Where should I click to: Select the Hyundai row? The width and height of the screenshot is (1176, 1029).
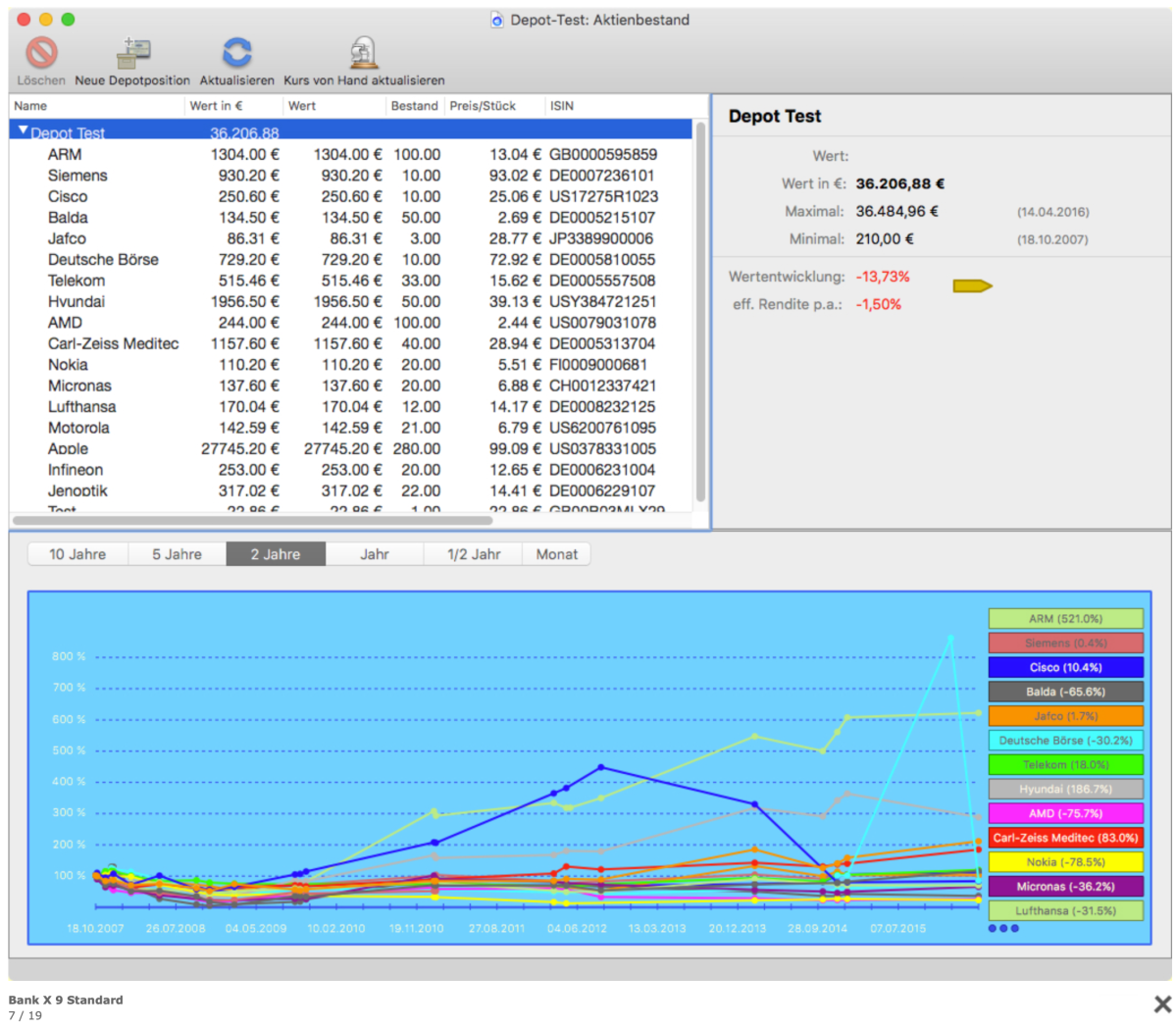point(351,301)
